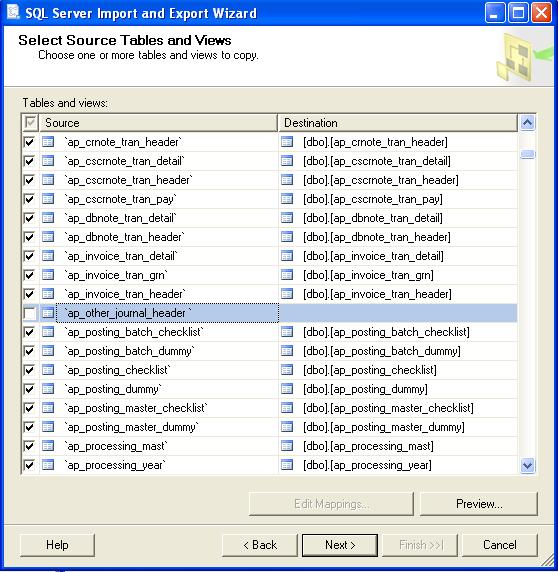Click the wizard icon in the title bar
Image resolution: width=558 pixels, height=572 pixels.
(x=13, y=12)
